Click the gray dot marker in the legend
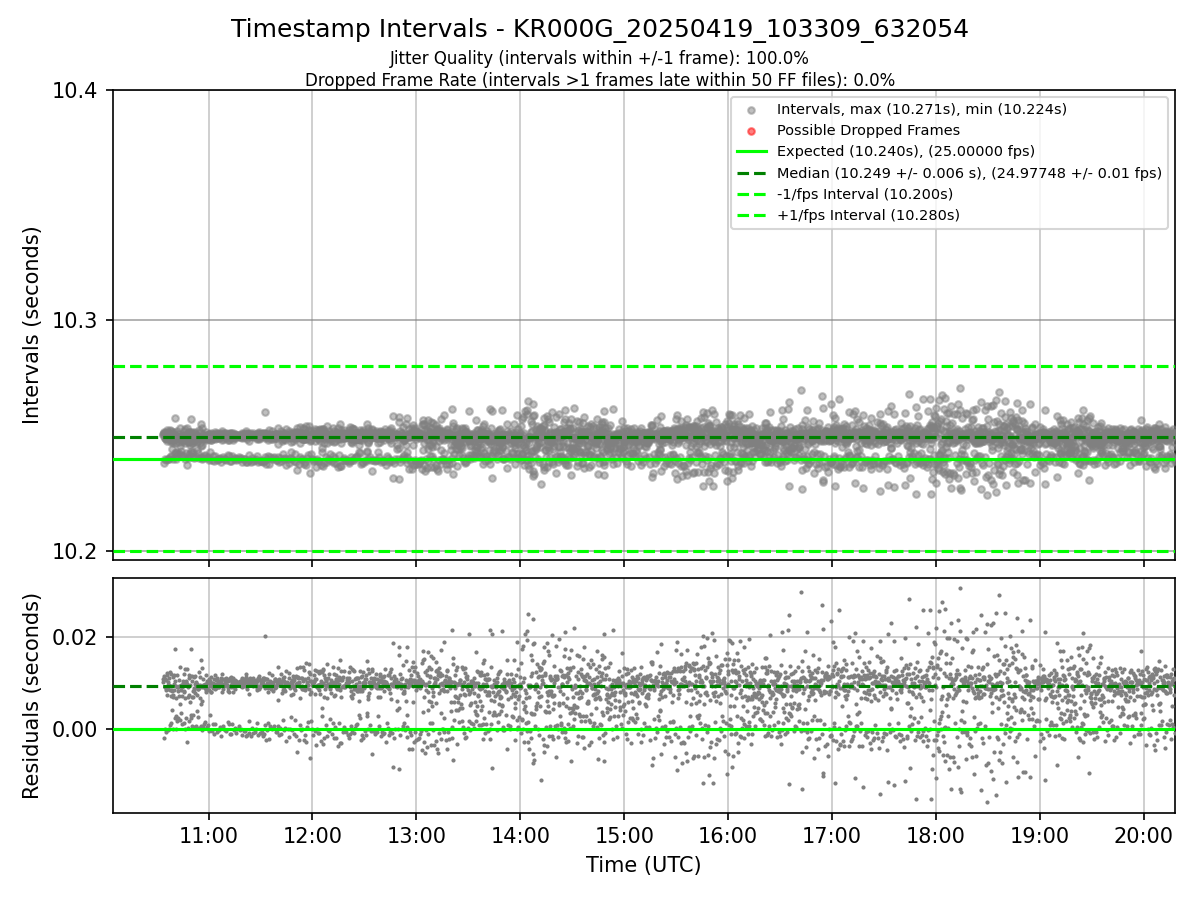The height and width of the screenshot is (900, 1200). [751, 110]
